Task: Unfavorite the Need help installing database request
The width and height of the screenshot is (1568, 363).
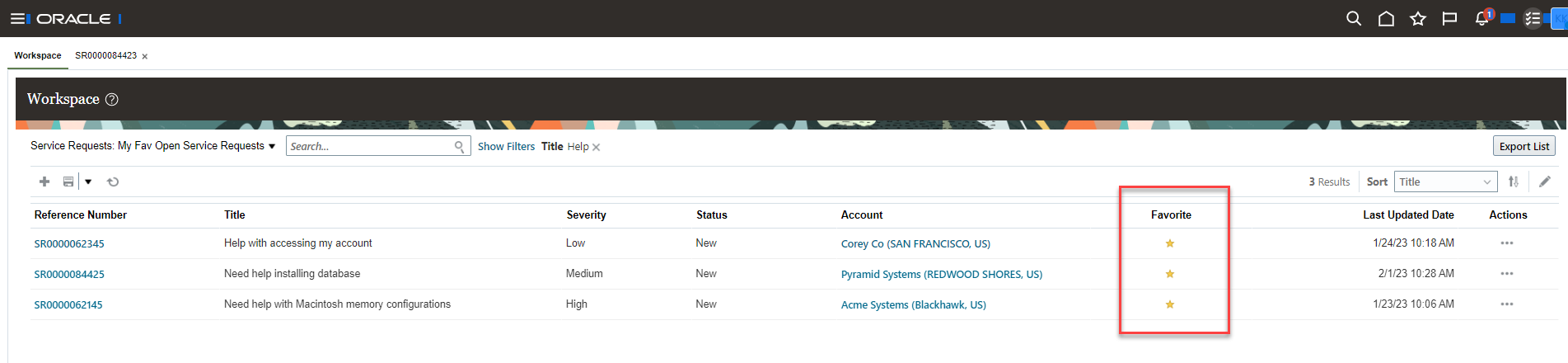Action: (x=1169, y=274)
